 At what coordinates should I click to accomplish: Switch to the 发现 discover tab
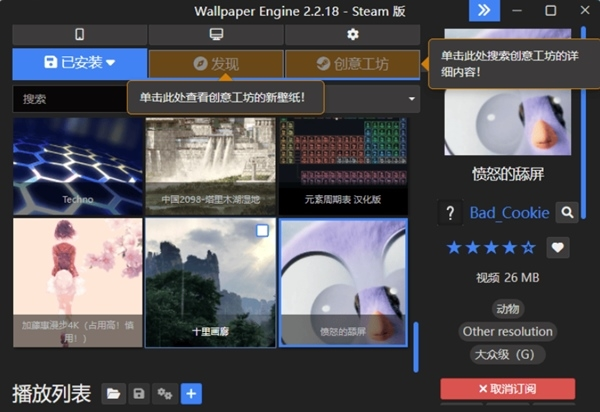216,64
